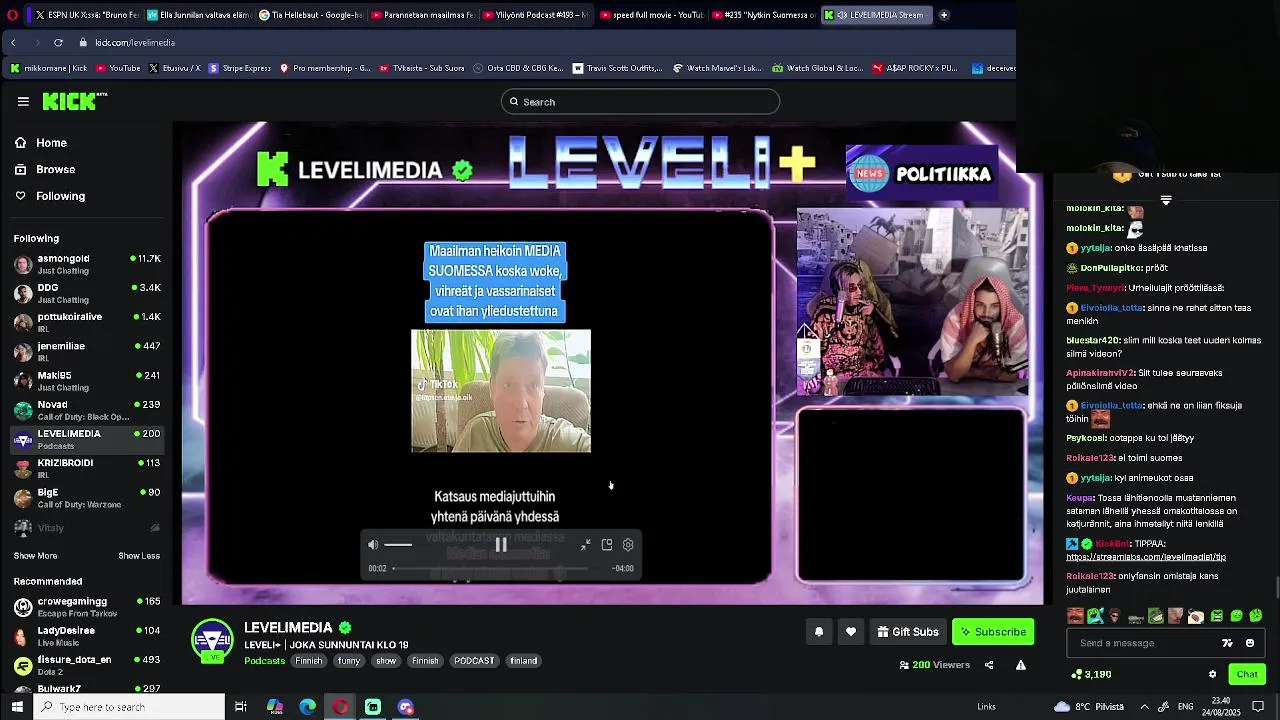The height and width of the screenshot is (720, 1280).
Task: Mute the video player volume icon
Action: click(x=373, y=545)
